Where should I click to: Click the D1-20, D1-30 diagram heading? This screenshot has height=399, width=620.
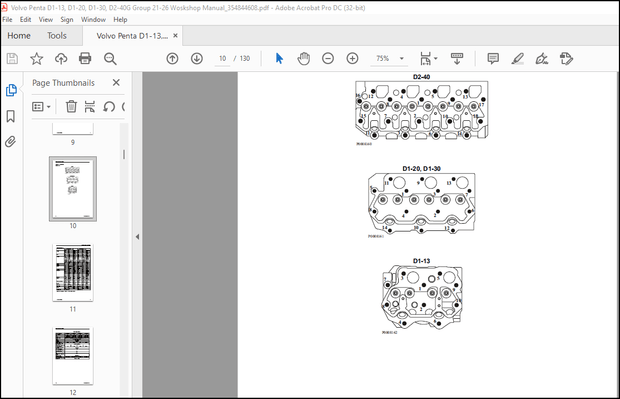point(421,168)
